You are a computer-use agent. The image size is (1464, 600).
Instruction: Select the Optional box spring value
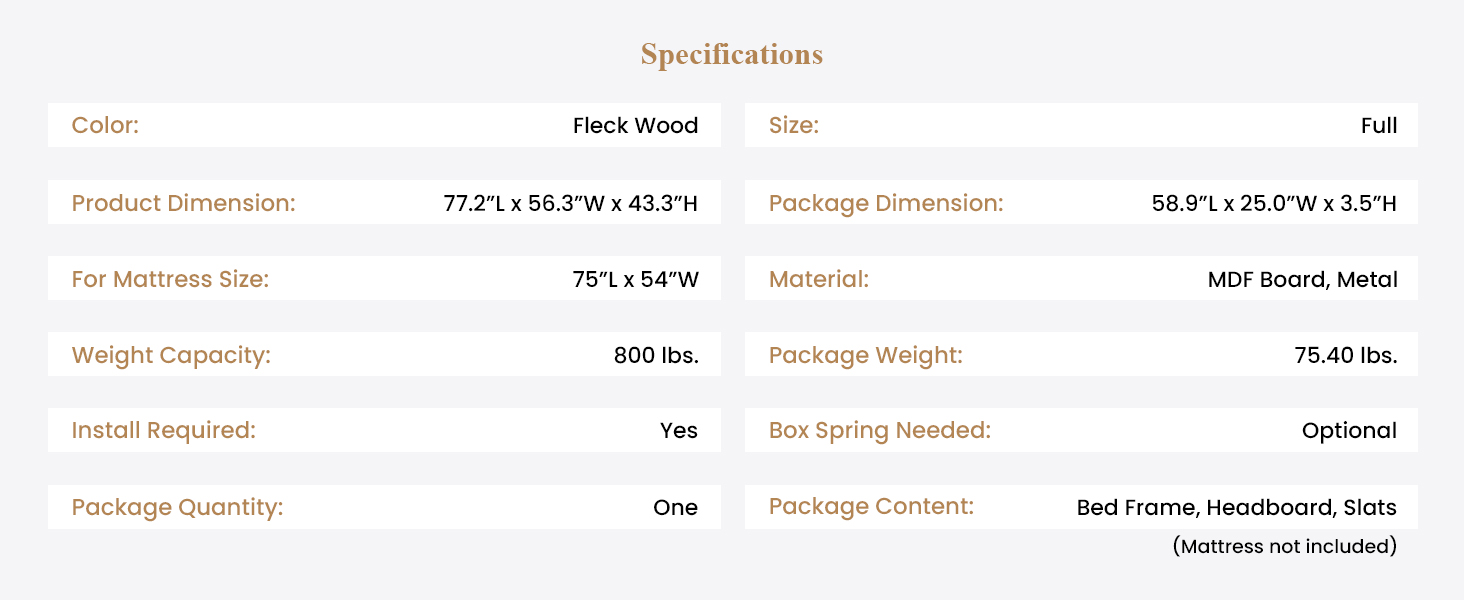[1349, 431]
